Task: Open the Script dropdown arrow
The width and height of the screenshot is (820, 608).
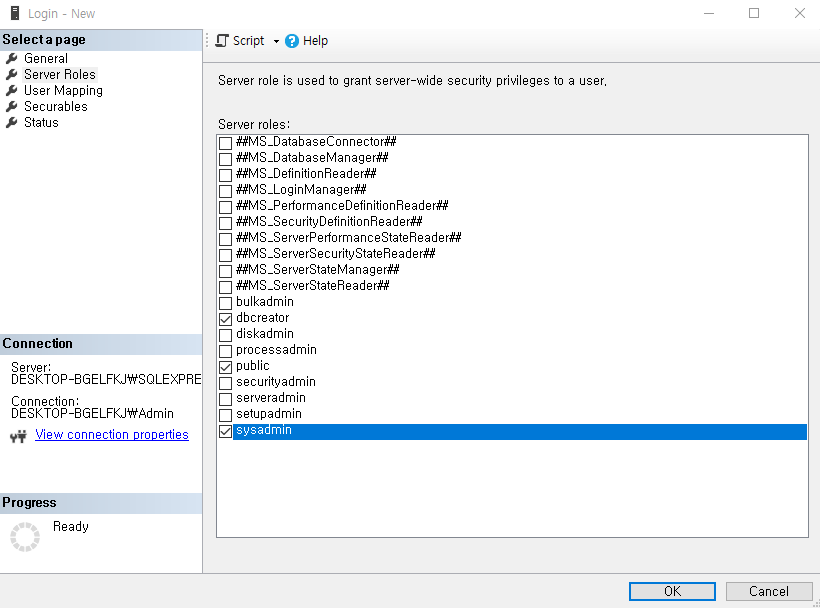Action: (276, 41)
